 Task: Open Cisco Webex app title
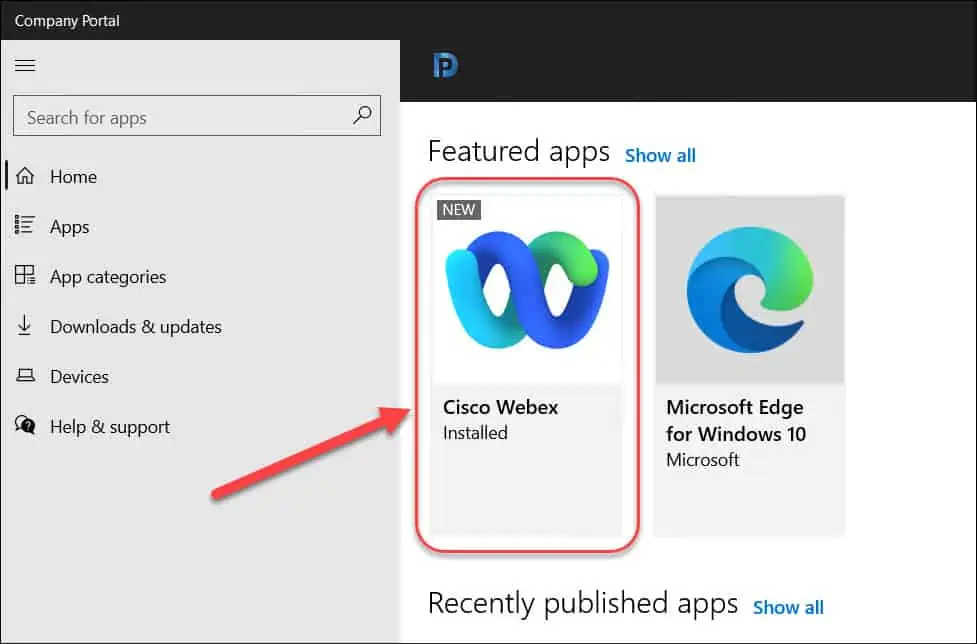click(500, 407)
